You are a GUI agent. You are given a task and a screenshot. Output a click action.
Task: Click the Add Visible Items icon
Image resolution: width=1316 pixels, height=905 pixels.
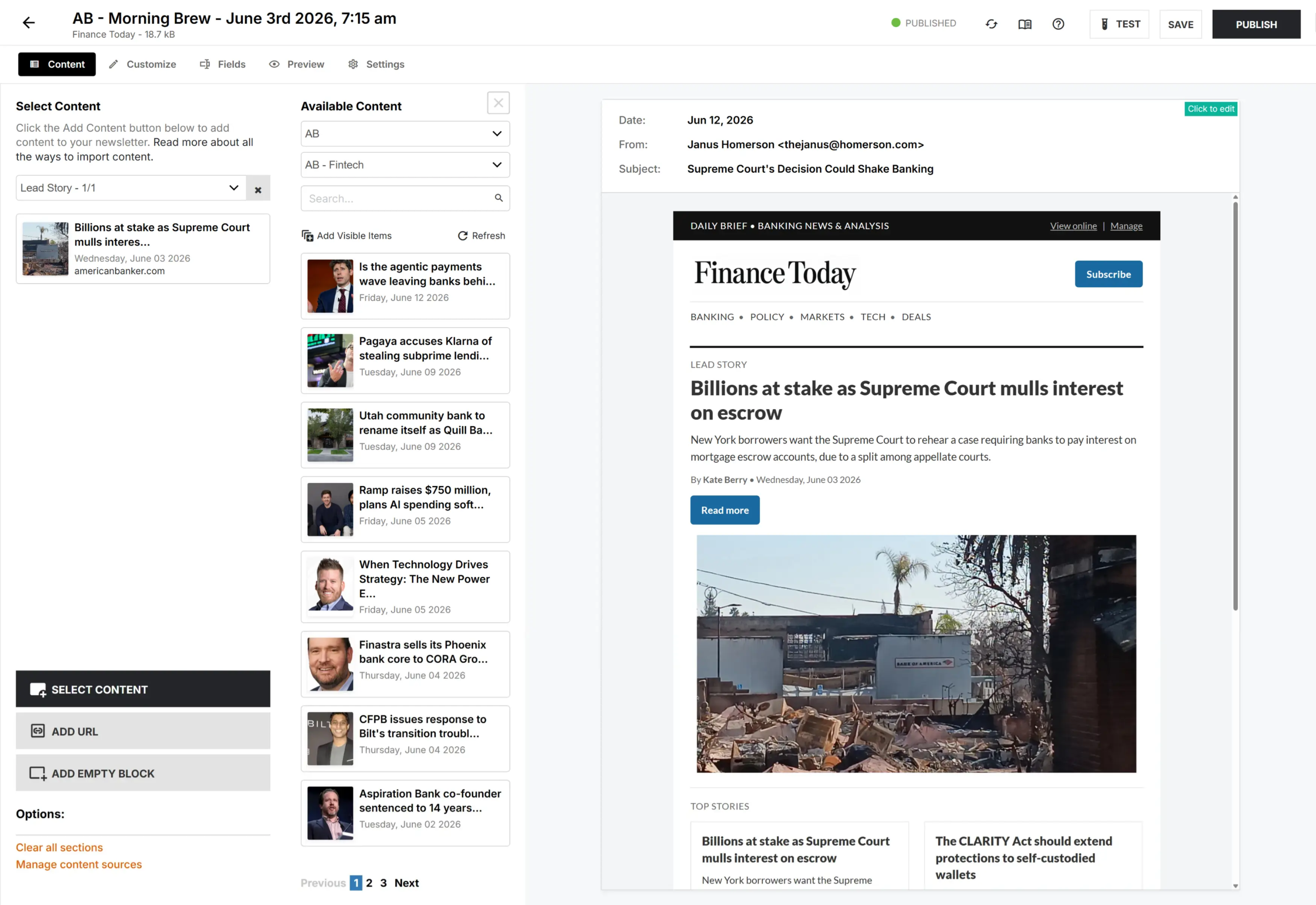pyautogui.click(x=307, y=236)
